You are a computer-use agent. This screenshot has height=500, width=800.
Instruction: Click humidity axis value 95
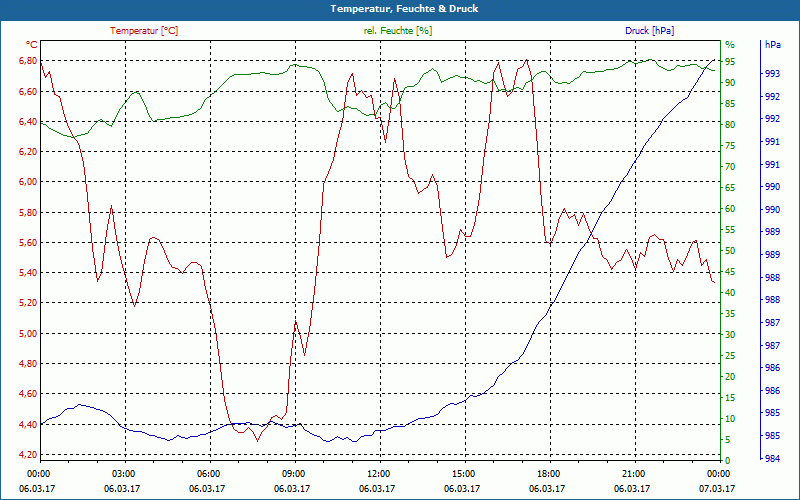point(730,62)
